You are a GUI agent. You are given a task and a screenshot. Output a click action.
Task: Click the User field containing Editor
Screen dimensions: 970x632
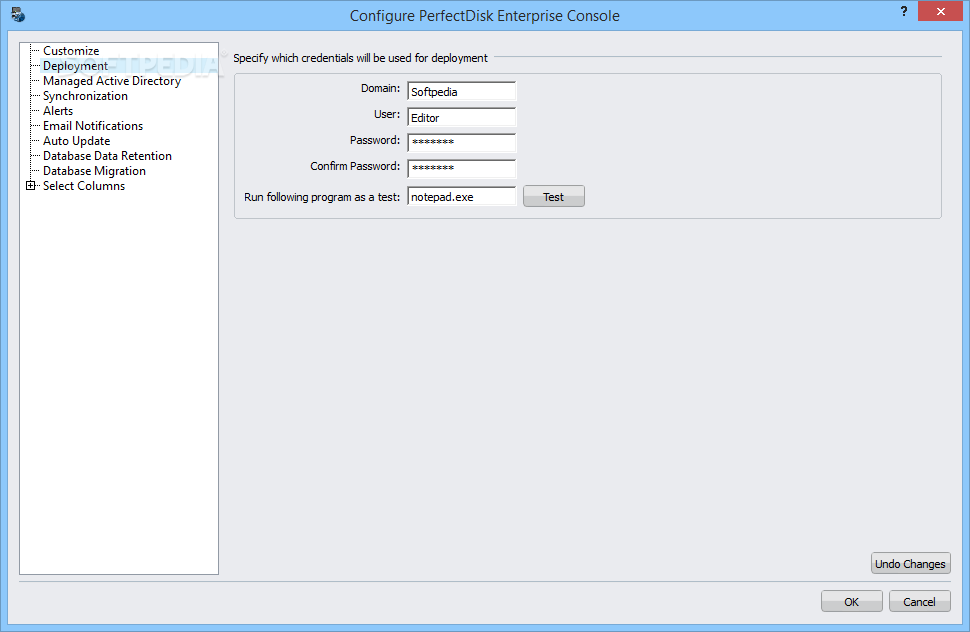pyautogui.click(x=461, y=117)
